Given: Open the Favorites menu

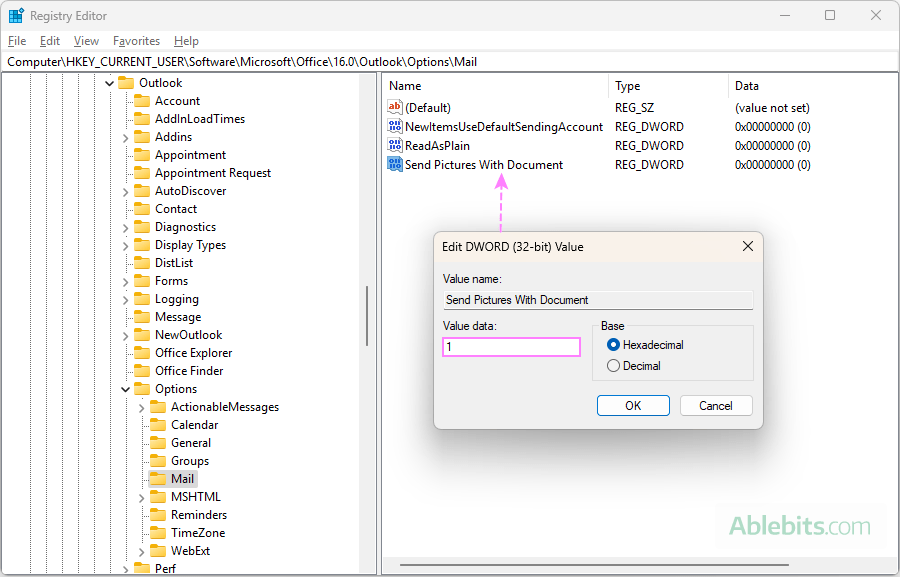Looking at the screenshot, I should (136, 41).
